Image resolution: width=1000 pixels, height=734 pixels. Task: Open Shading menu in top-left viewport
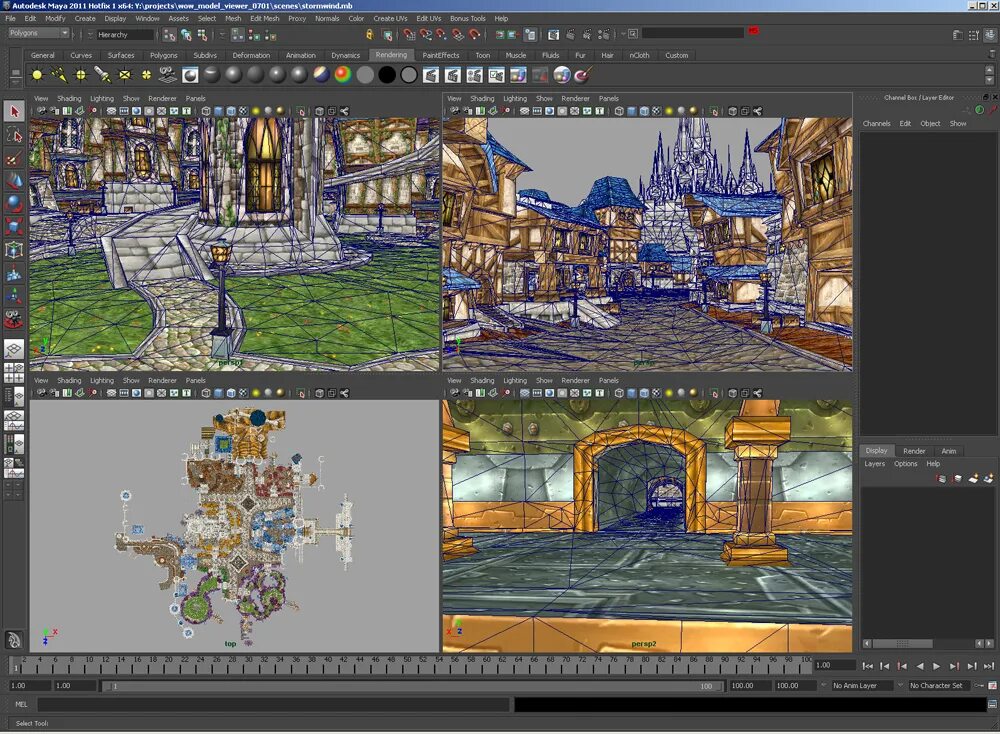pyautogui.click(x=69, y=98)
